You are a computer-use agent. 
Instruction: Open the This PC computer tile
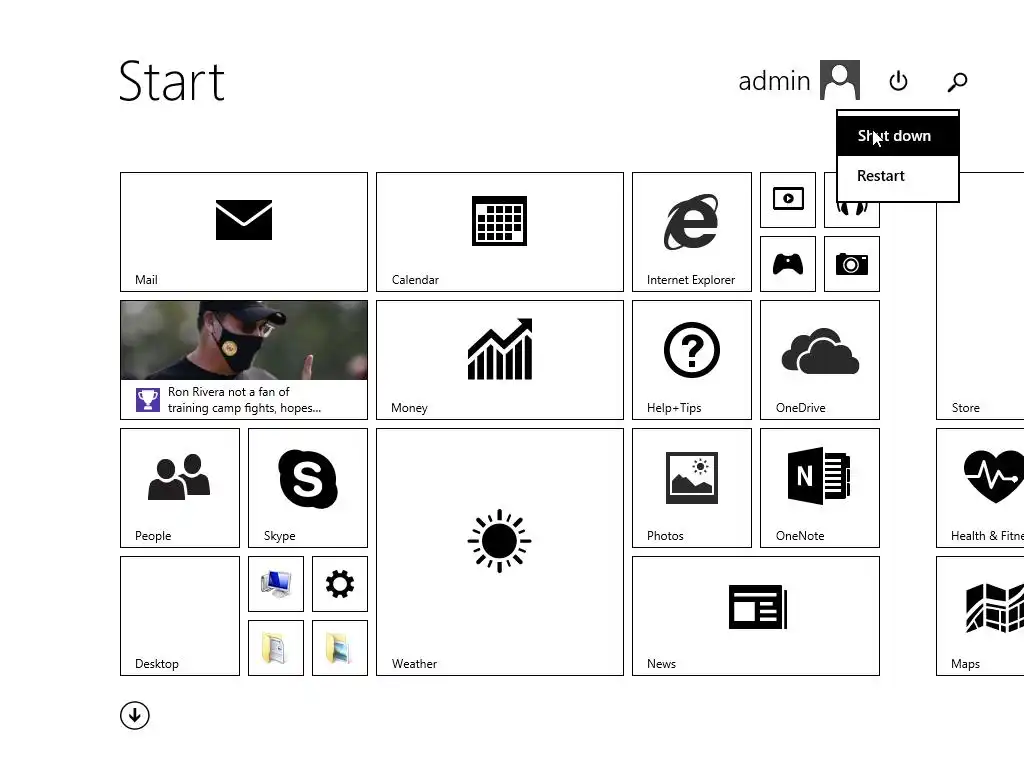click(x=276, y=584)
